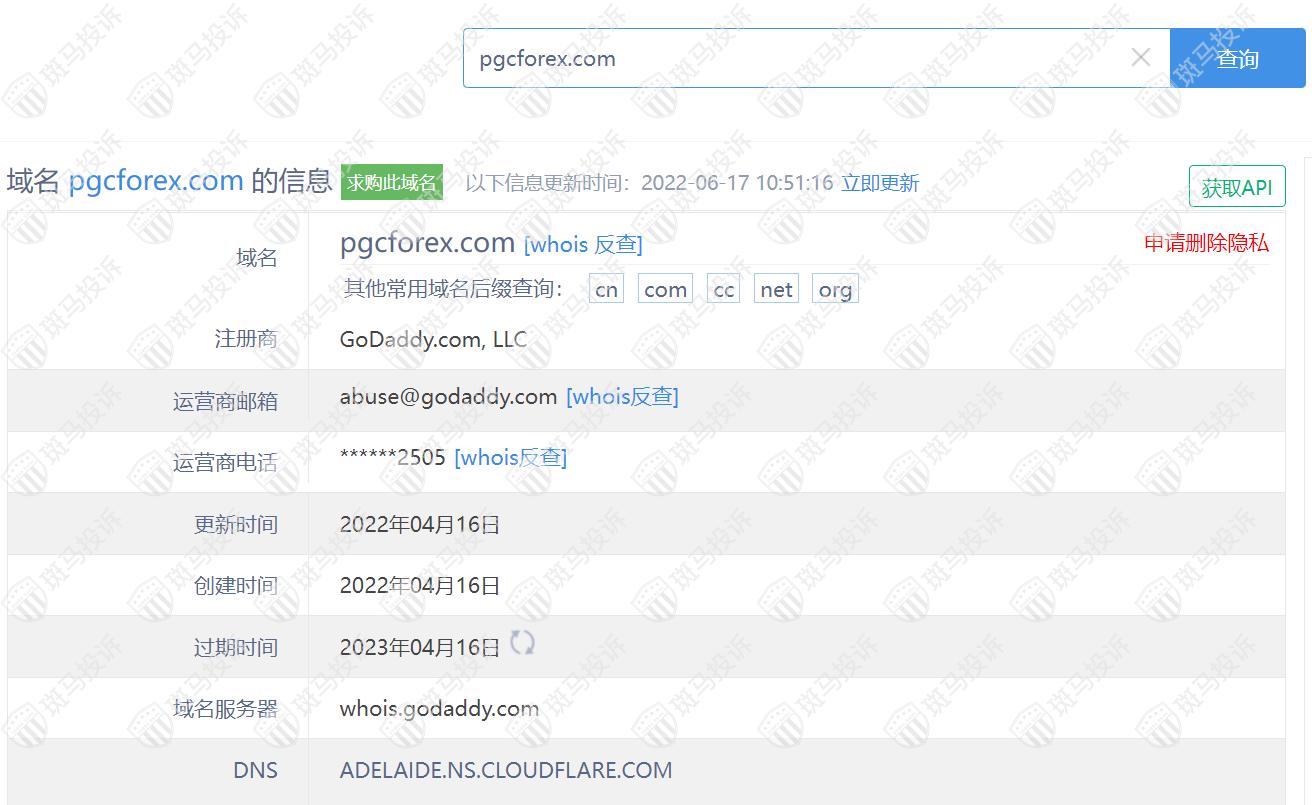
Task: Click the refresh icon beside expiration date
Action: 522,643
